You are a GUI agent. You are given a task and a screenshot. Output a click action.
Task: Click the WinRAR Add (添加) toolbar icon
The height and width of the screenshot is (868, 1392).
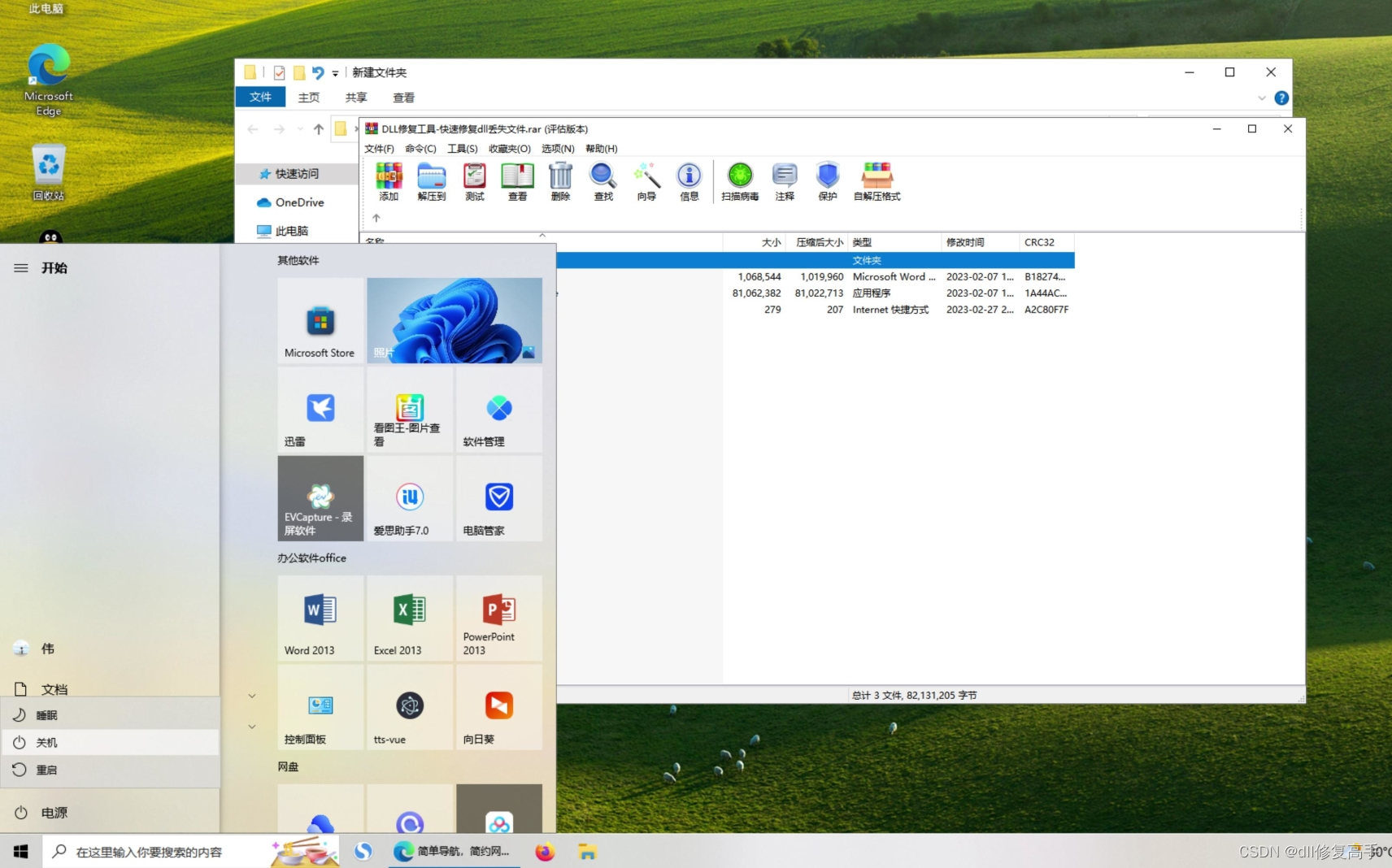coord(389,181)
